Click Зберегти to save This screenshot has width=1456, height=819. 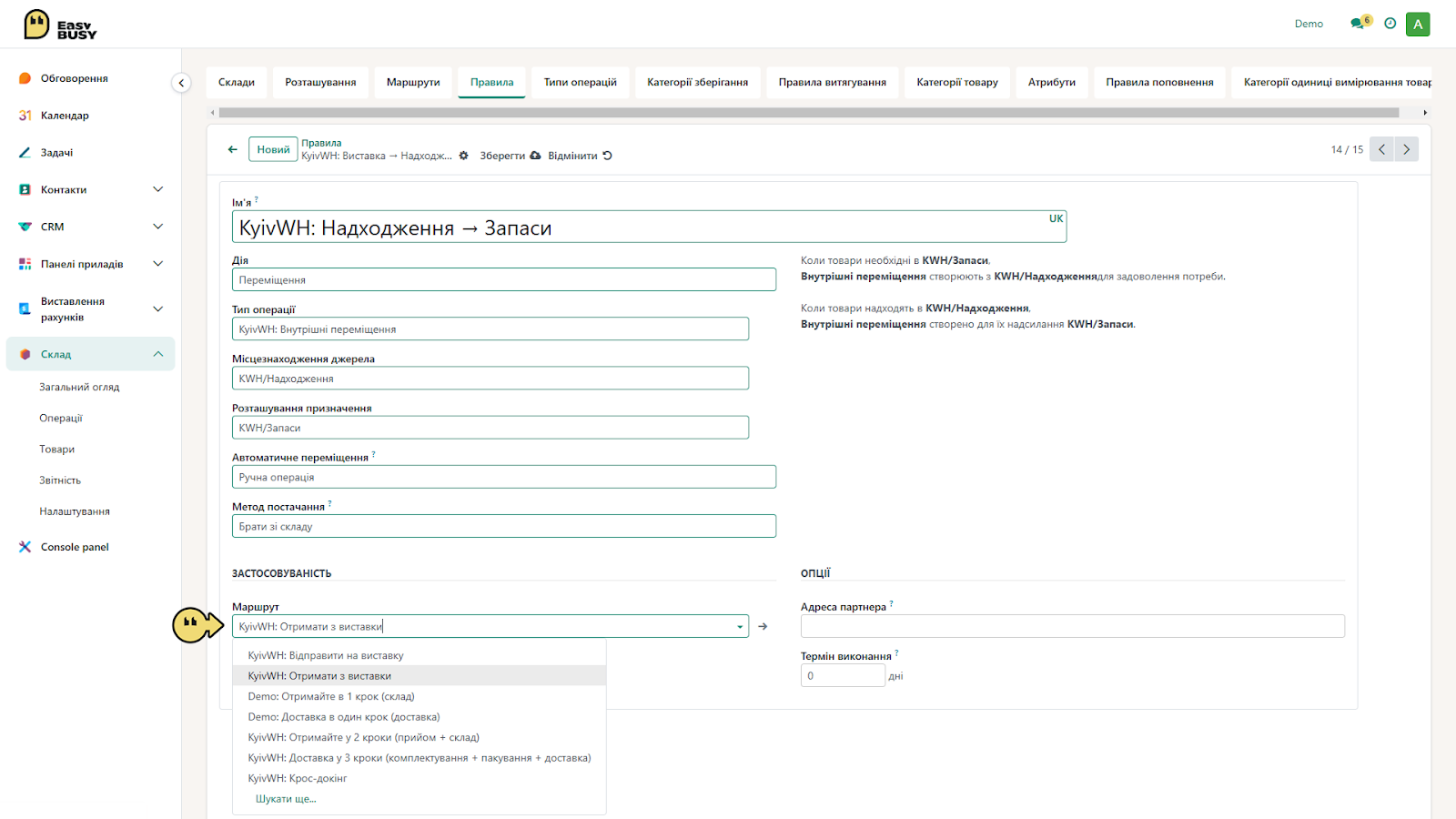502,156
